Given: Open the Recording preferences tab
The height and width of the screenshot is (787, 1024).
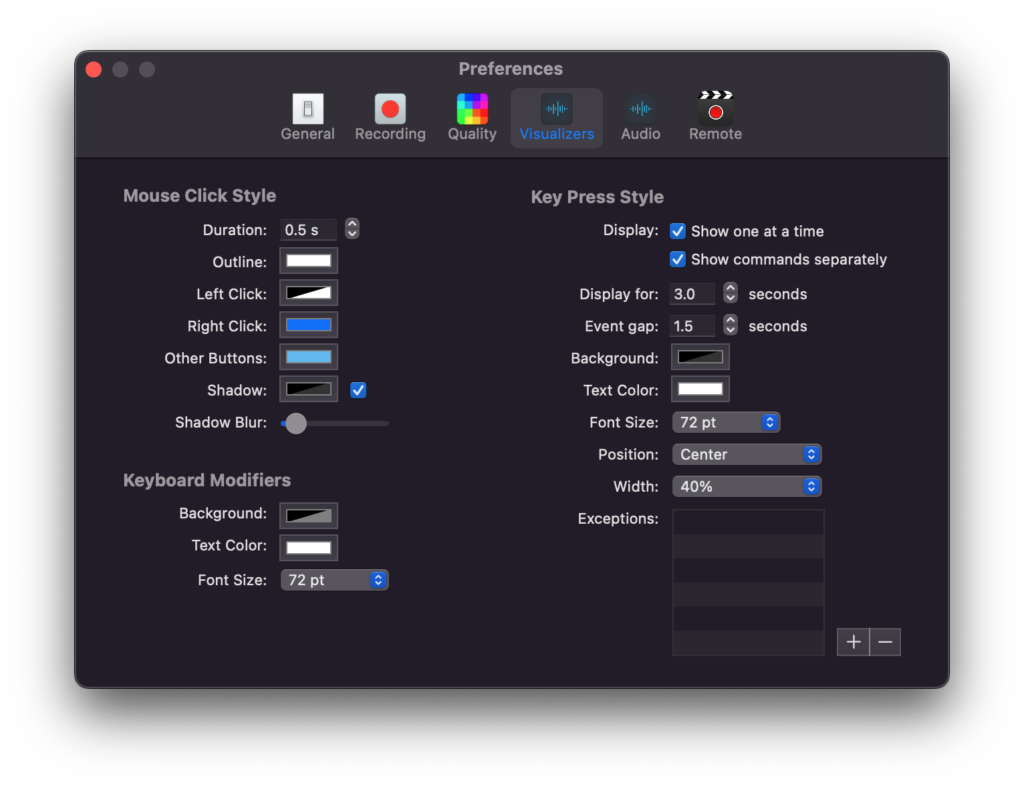Looking at the screenshot, I should click(390, 118).
